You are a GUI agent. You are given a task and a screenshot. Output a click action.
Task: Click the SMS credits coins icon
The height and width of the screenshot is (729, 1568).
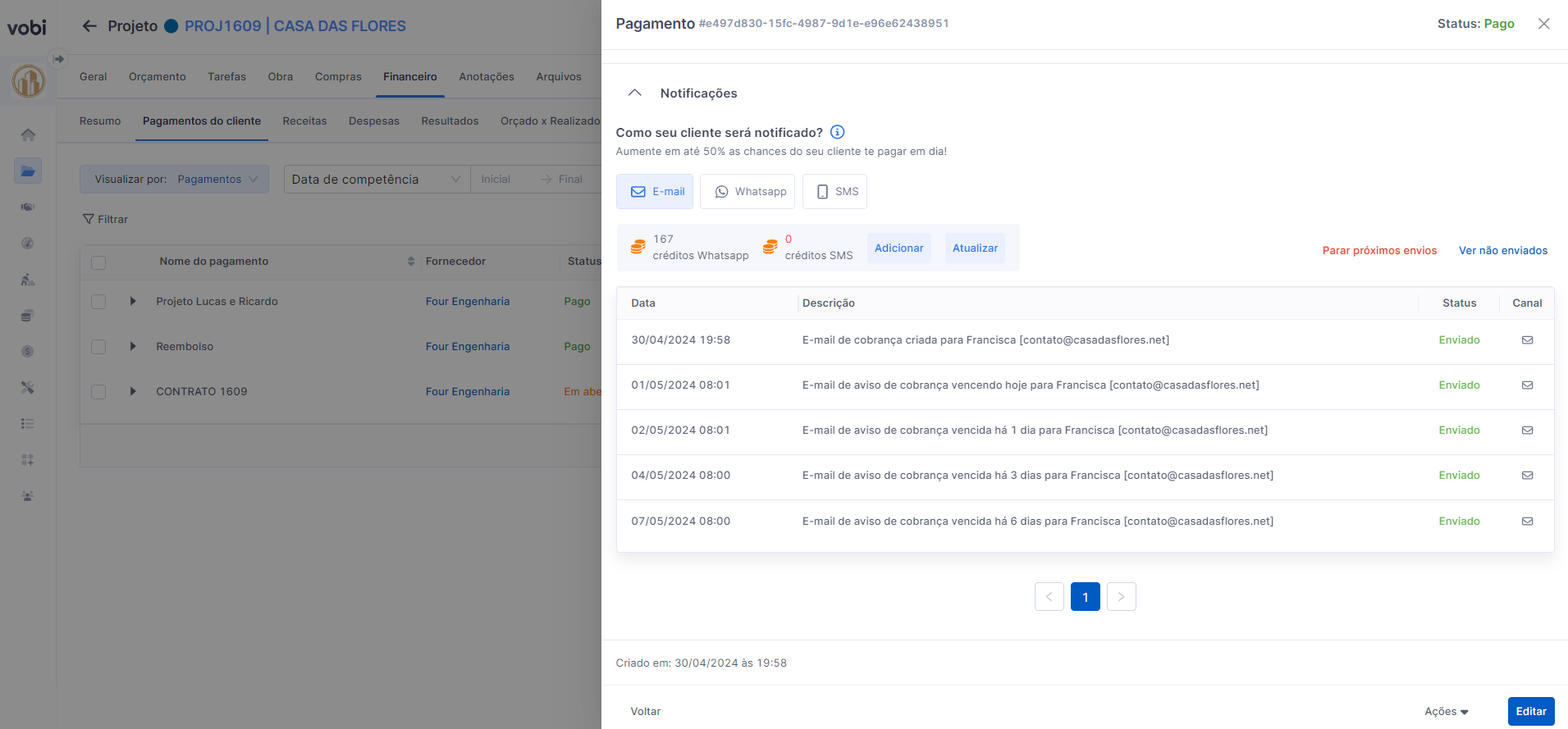[x=770, y=247]
